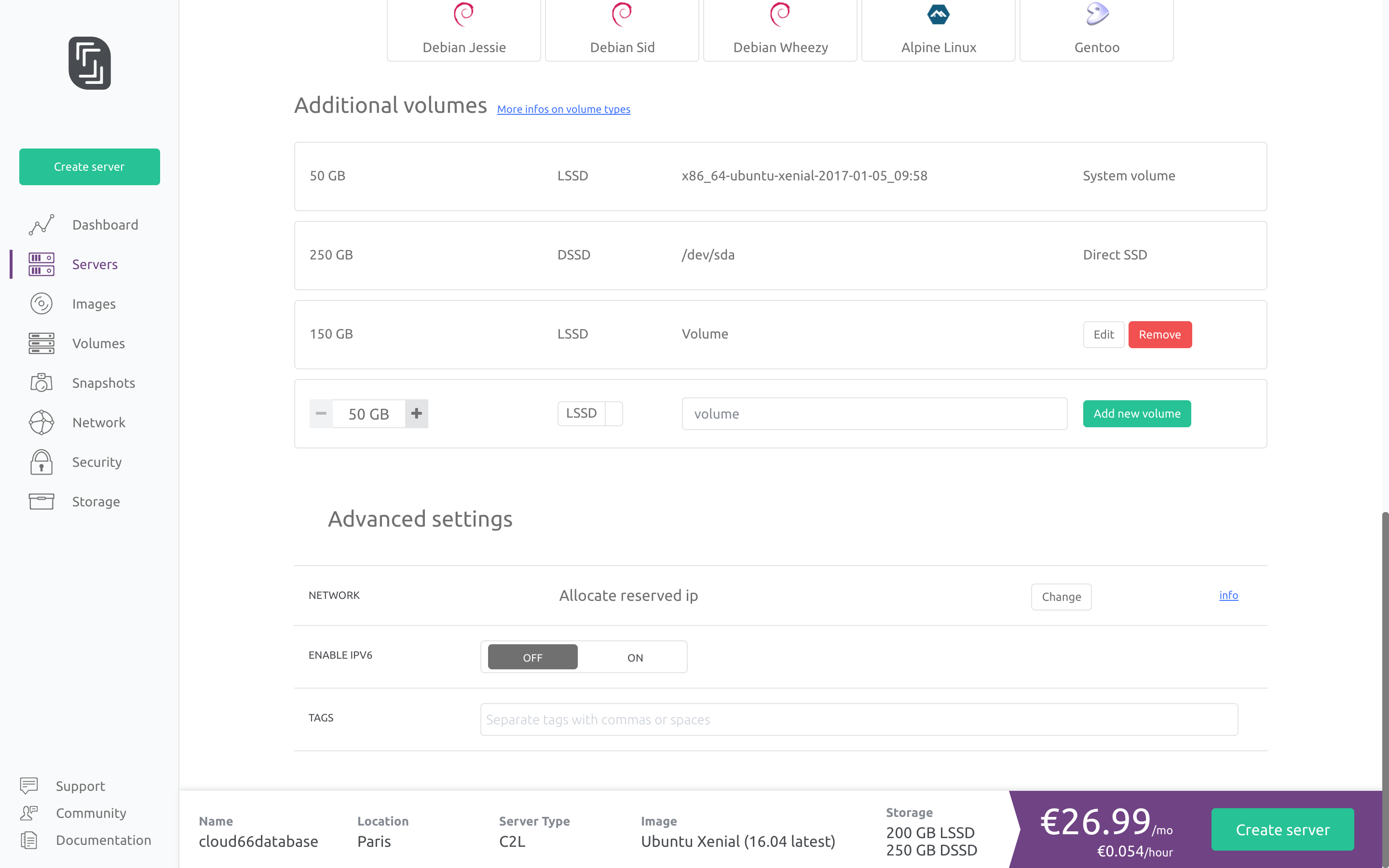Viewport: 1389px width, 868px height.
Task: Open the Documentation page
Action: [103, 840]
